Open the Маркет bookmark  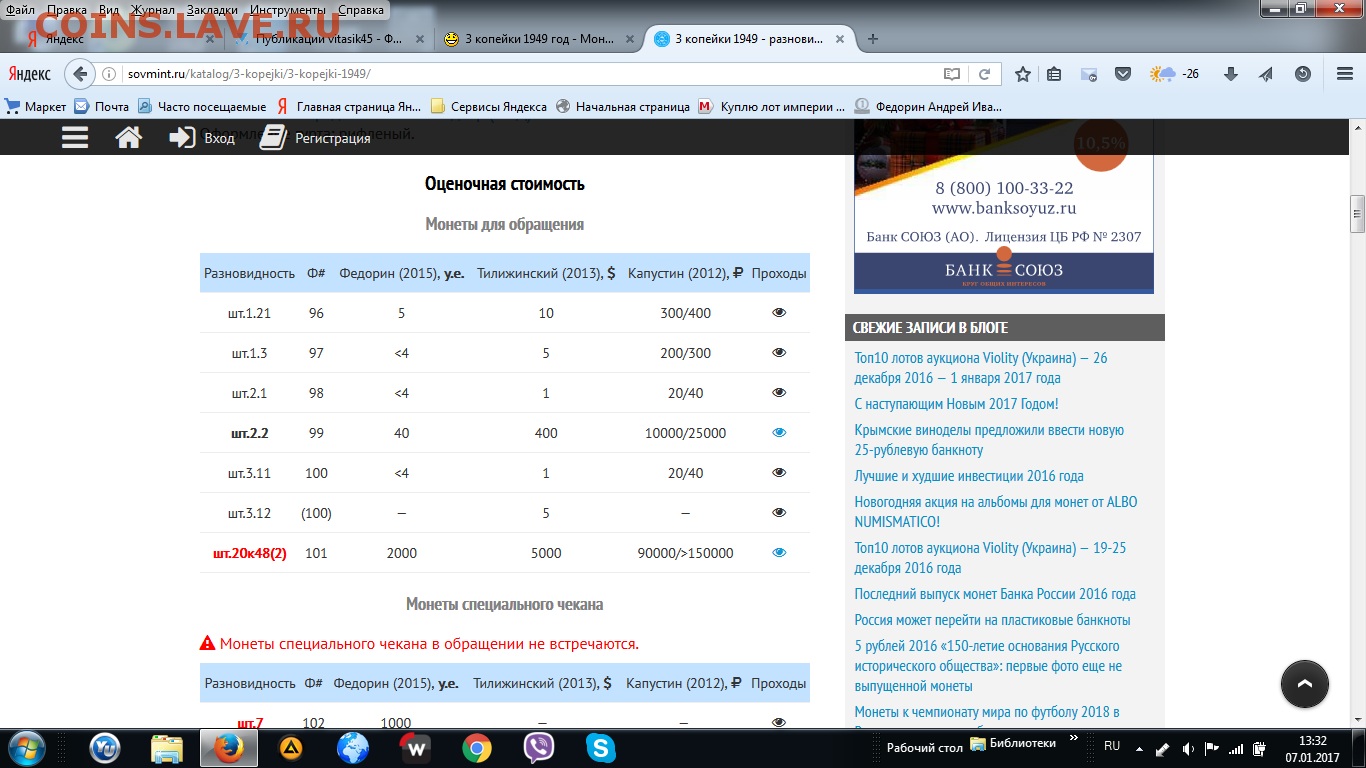pyautogui.click(x=36, y=106)
